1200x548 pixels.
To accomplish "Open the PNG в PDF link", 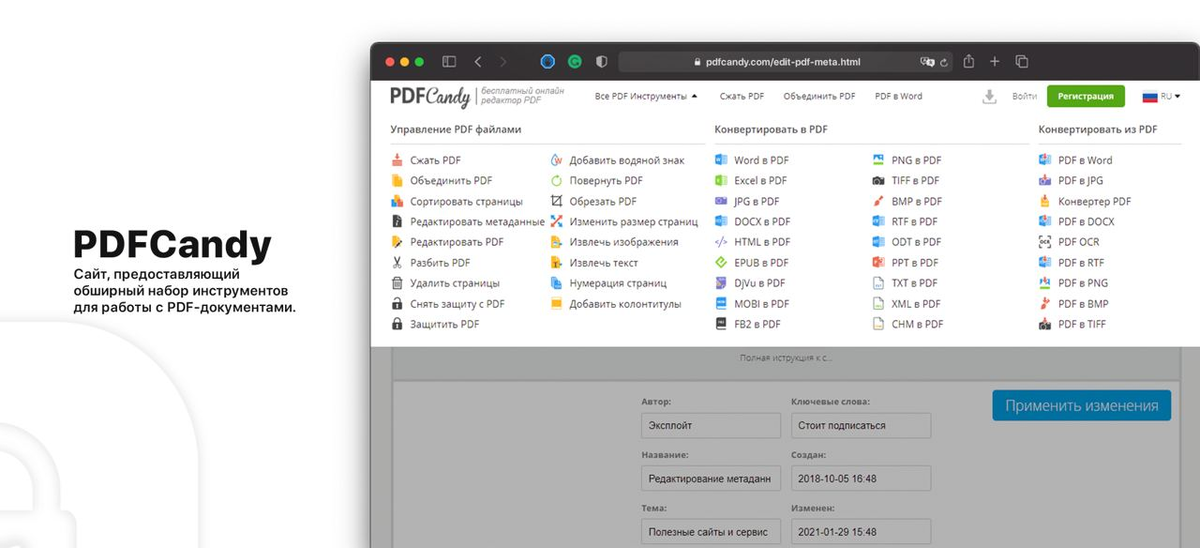I will point(916,160).
